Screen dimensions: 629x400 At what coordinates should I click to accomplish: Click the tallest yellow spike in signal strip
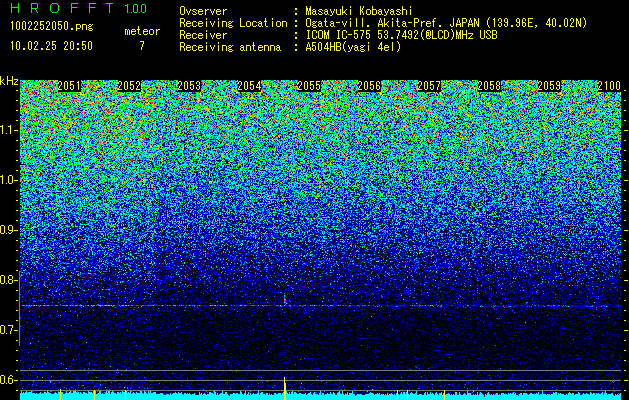coord(285,388)
